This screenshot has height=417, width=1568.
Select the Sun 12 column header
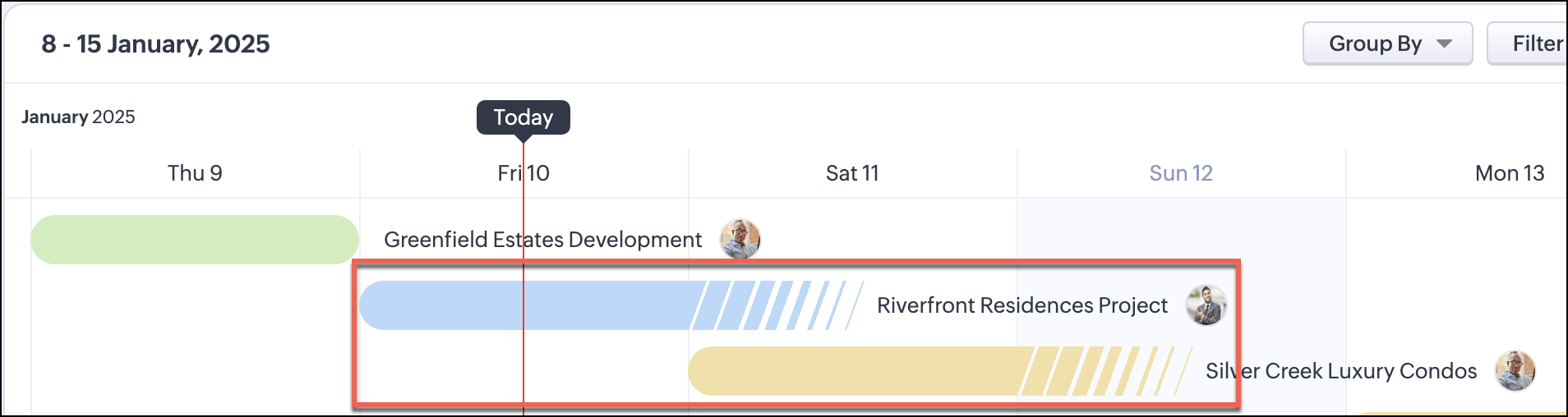1181,173
